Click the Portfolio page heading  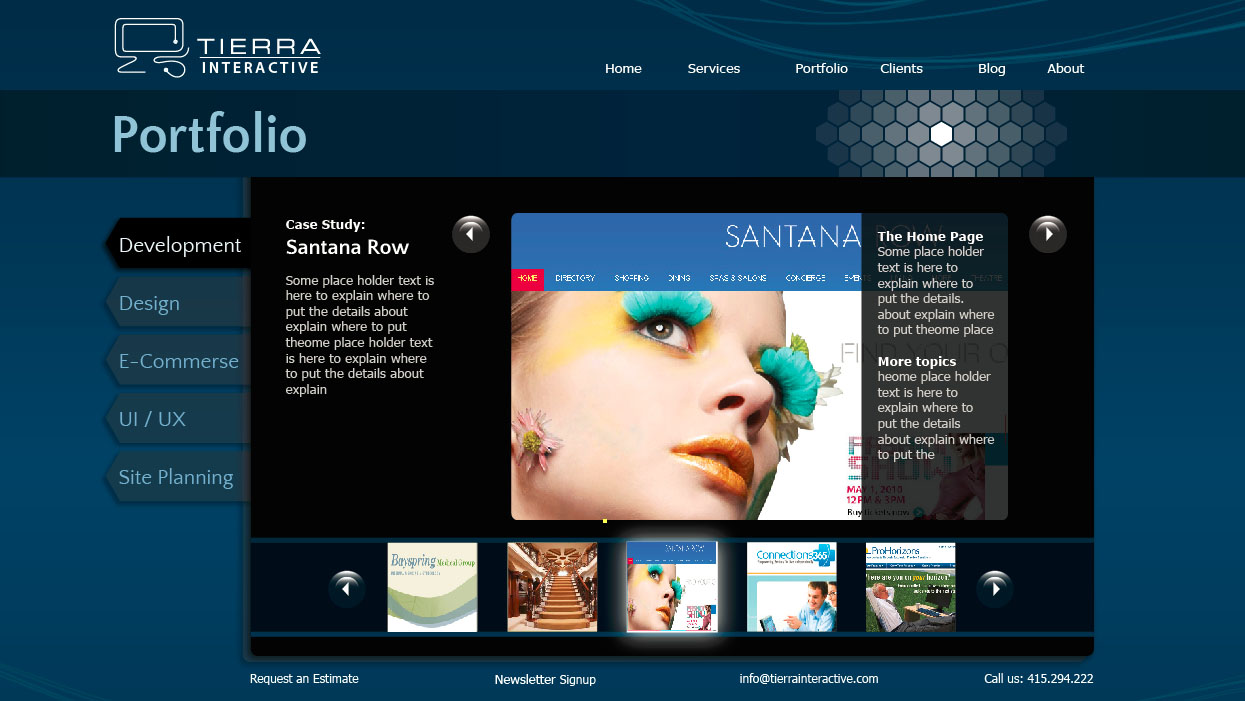pos(209,135)
